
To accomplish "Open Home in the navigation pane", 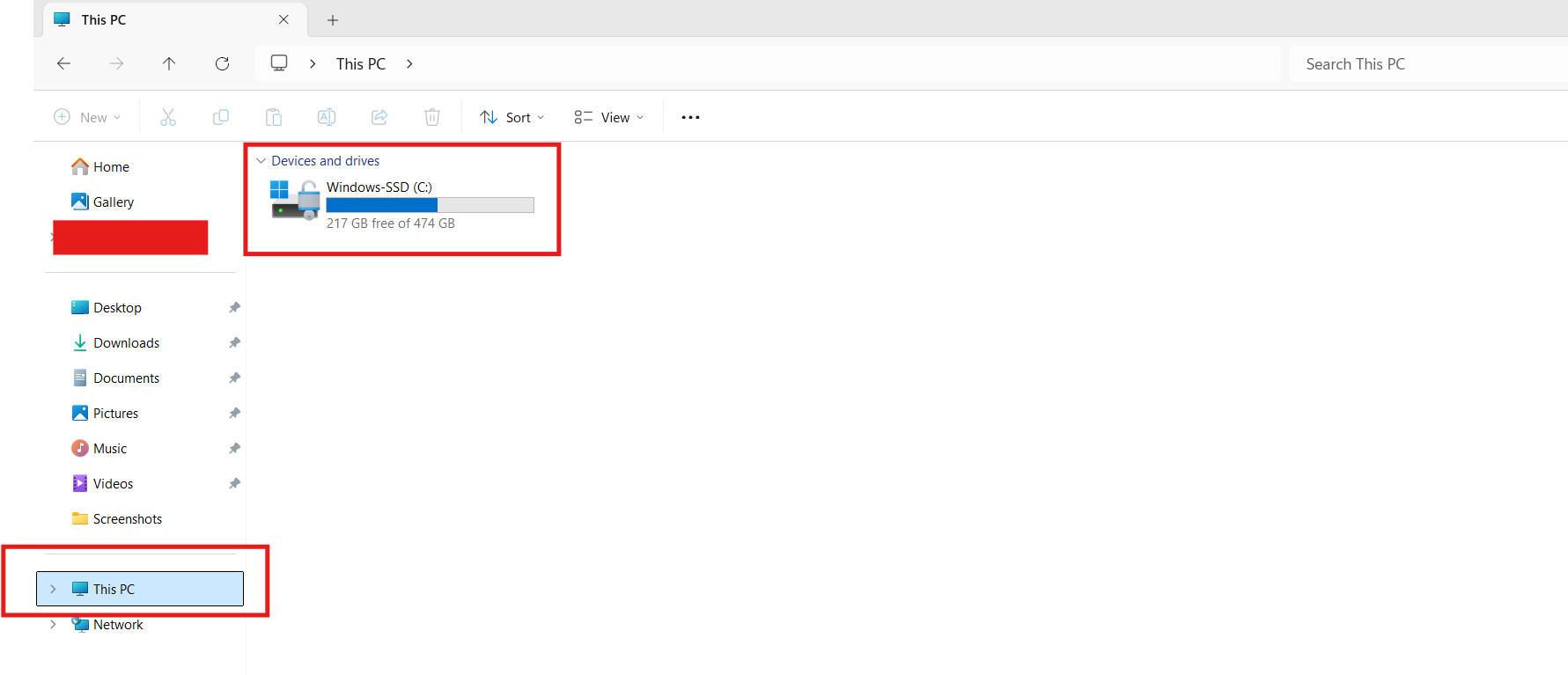I will click(x=111, y=167).
